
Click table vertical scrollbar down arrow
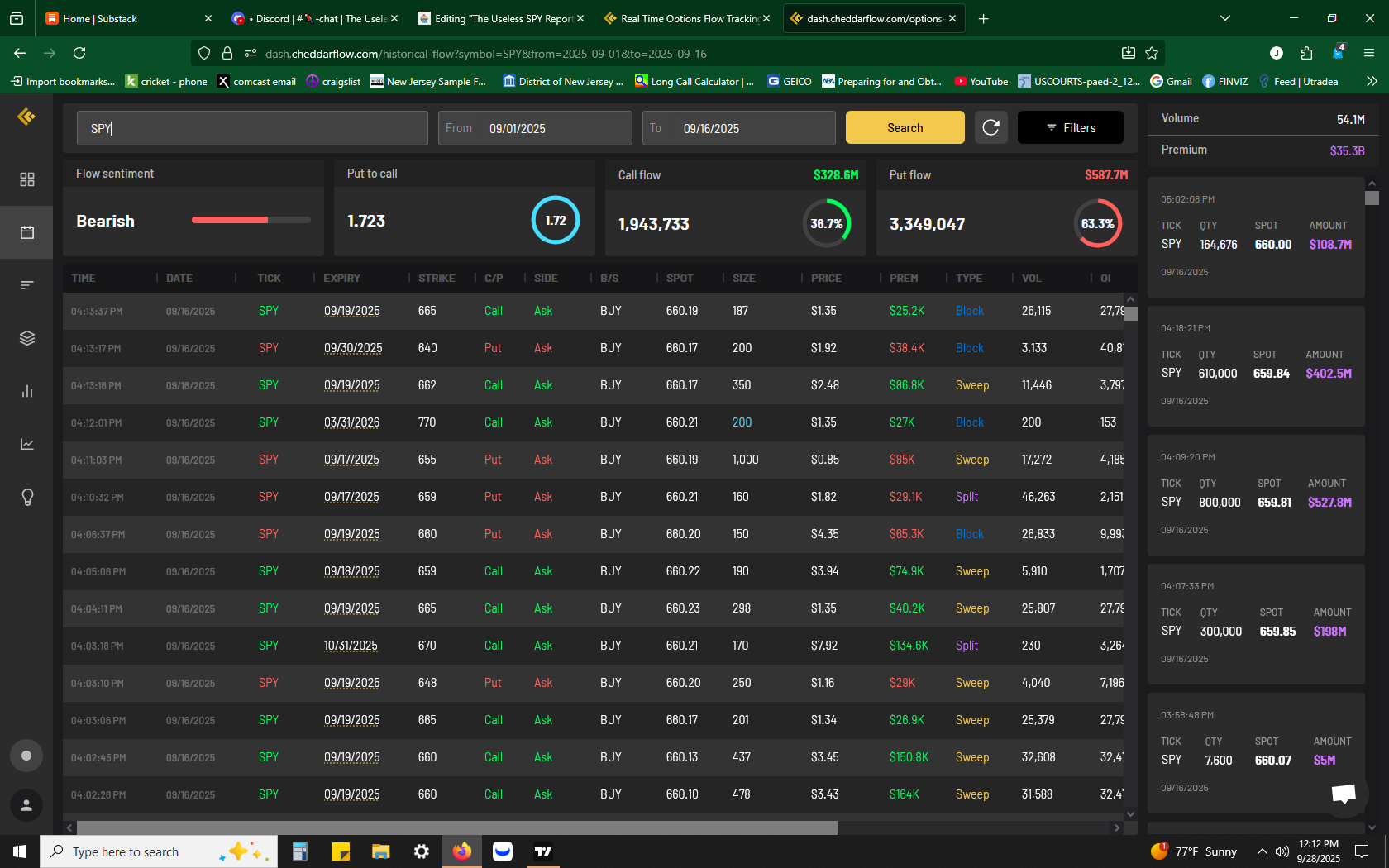1130,813
